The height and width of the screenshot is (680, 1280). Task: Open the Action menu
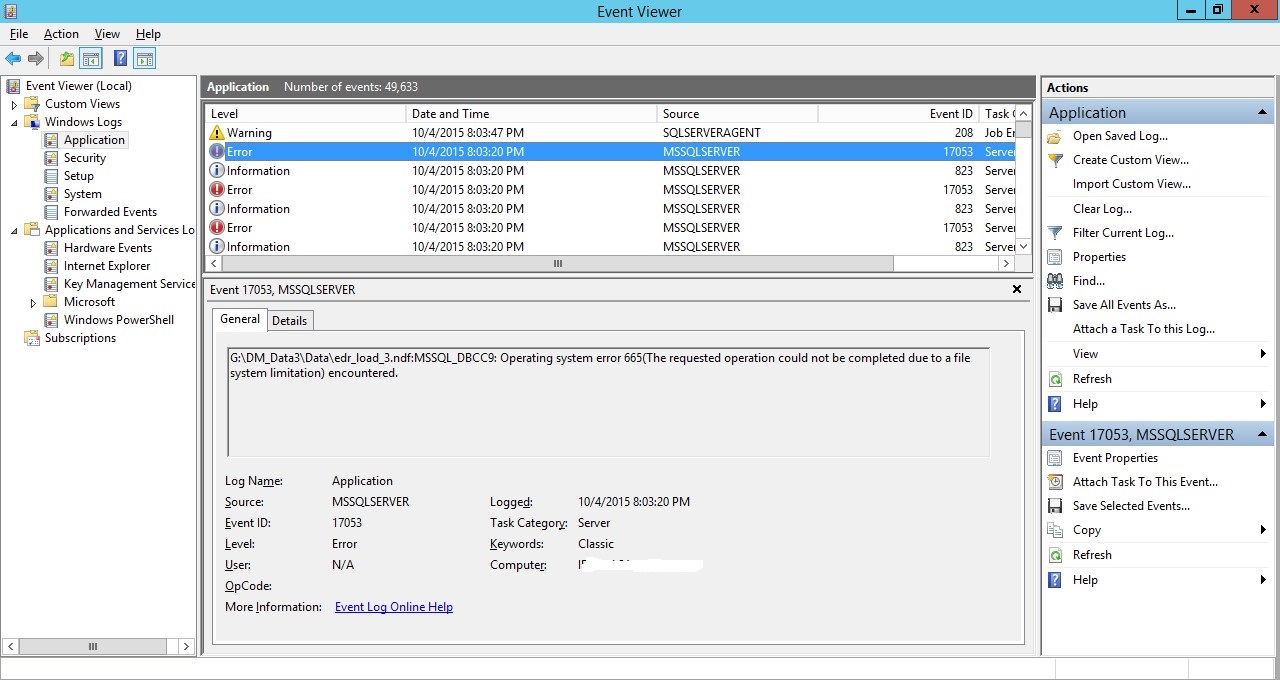pos(61,33)
